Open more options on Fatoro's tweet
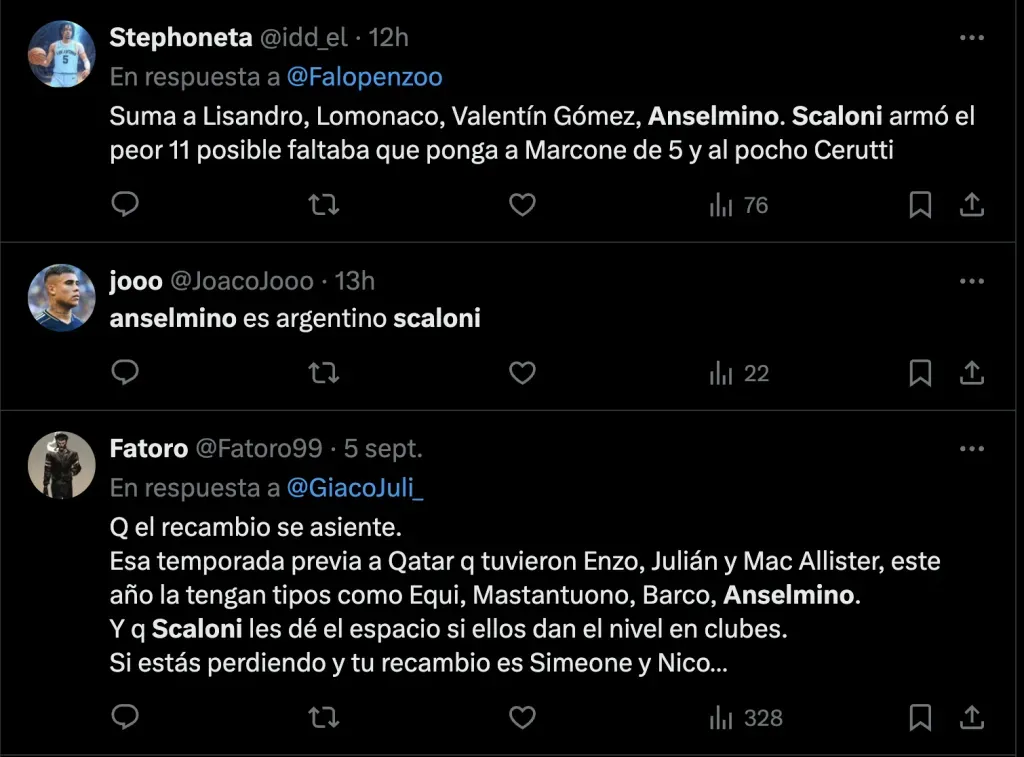The height and width of the screenshot is (757, 1024). point(971,449)
